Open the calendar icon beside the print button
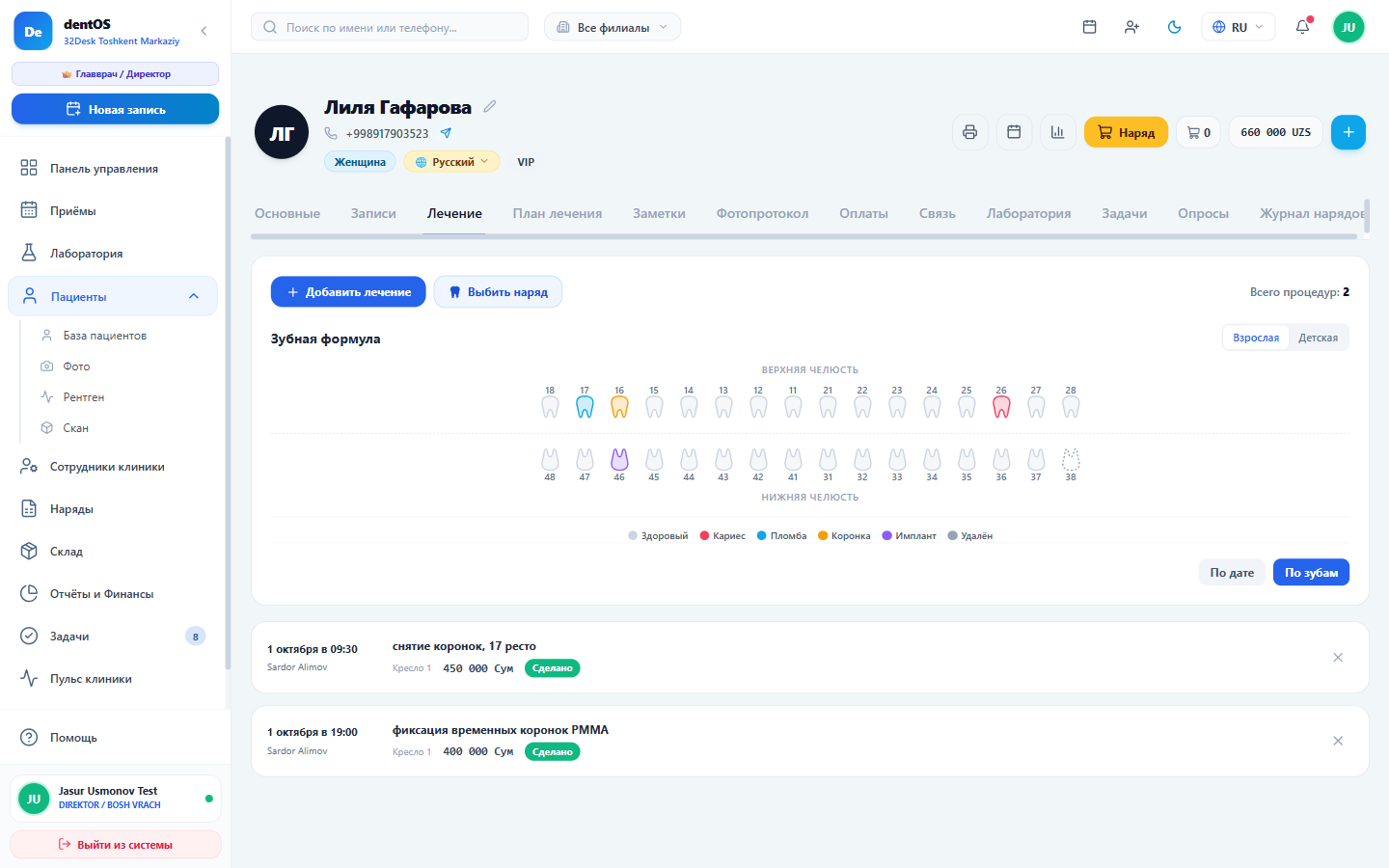Screen dimensions: 1389x868 point(1014,132)
